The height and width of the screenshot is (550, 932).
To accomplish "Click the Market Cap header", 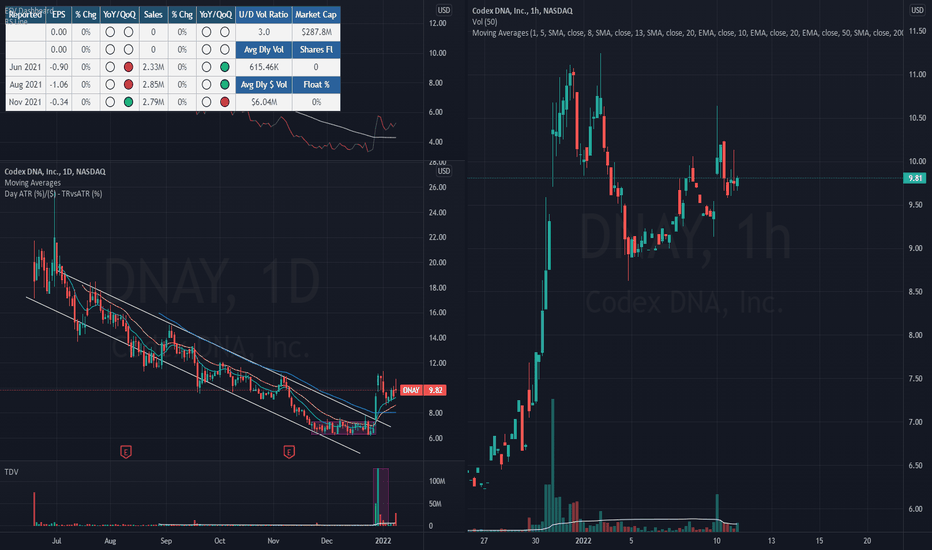I will point(316,14).
